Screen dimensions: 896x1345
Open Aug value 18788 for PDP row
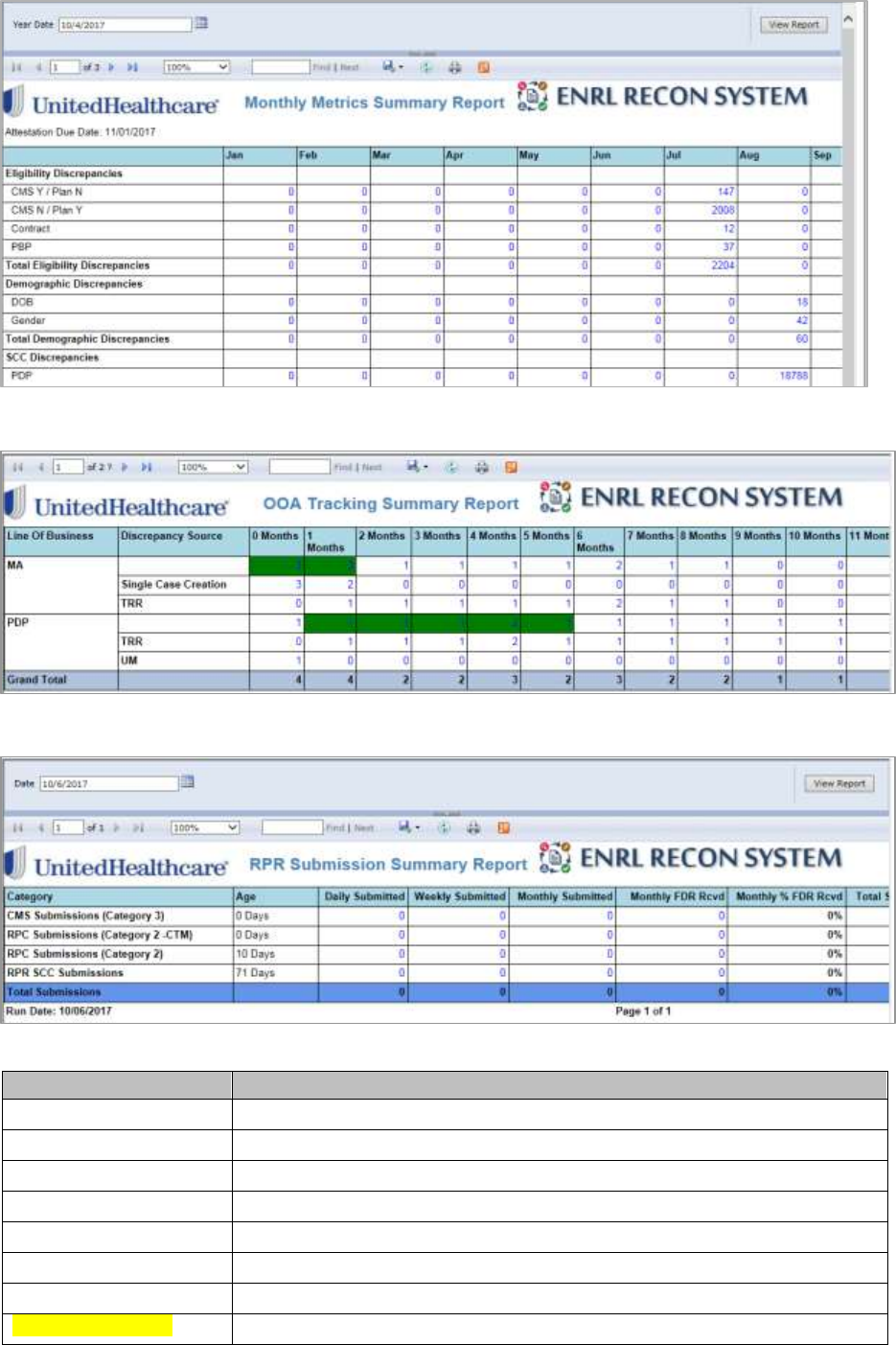pyautogui.click(x=793, y=376)
